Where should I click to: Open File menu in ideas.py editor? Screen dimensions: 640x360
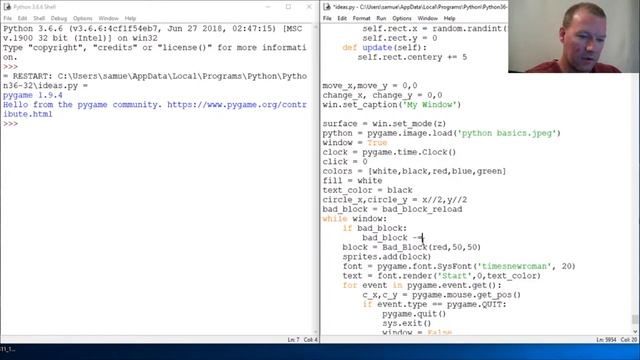(x=327, y=18)
